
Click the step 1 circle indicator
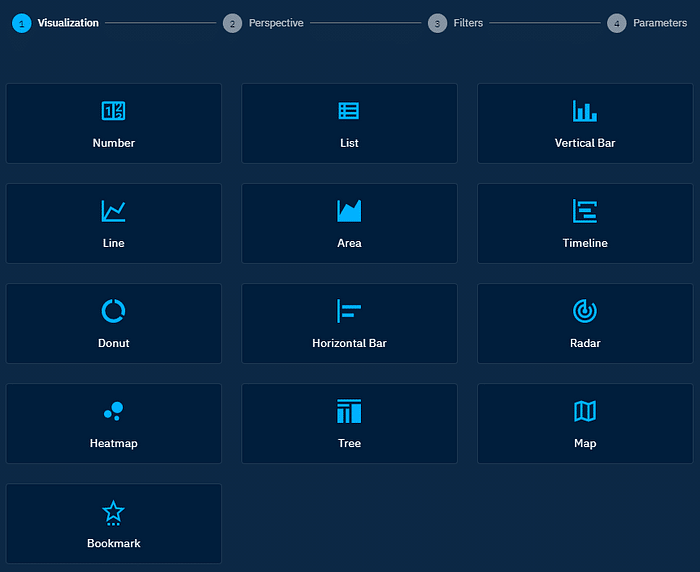point(22,23)
